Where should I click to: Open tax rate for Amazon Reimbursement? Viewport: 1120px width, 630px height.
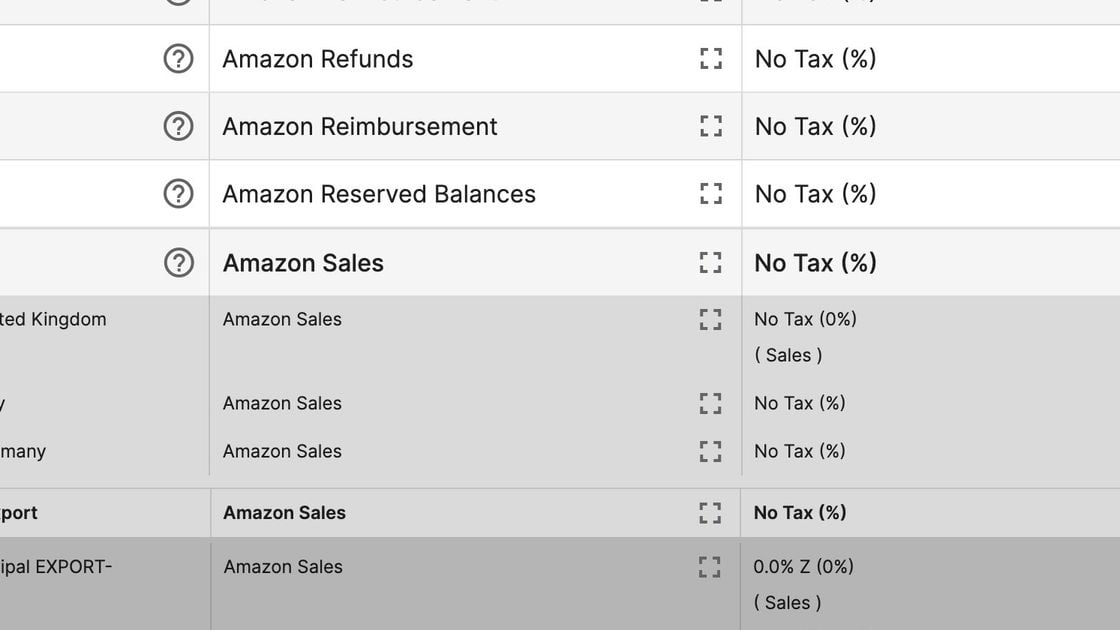[816, 126]
